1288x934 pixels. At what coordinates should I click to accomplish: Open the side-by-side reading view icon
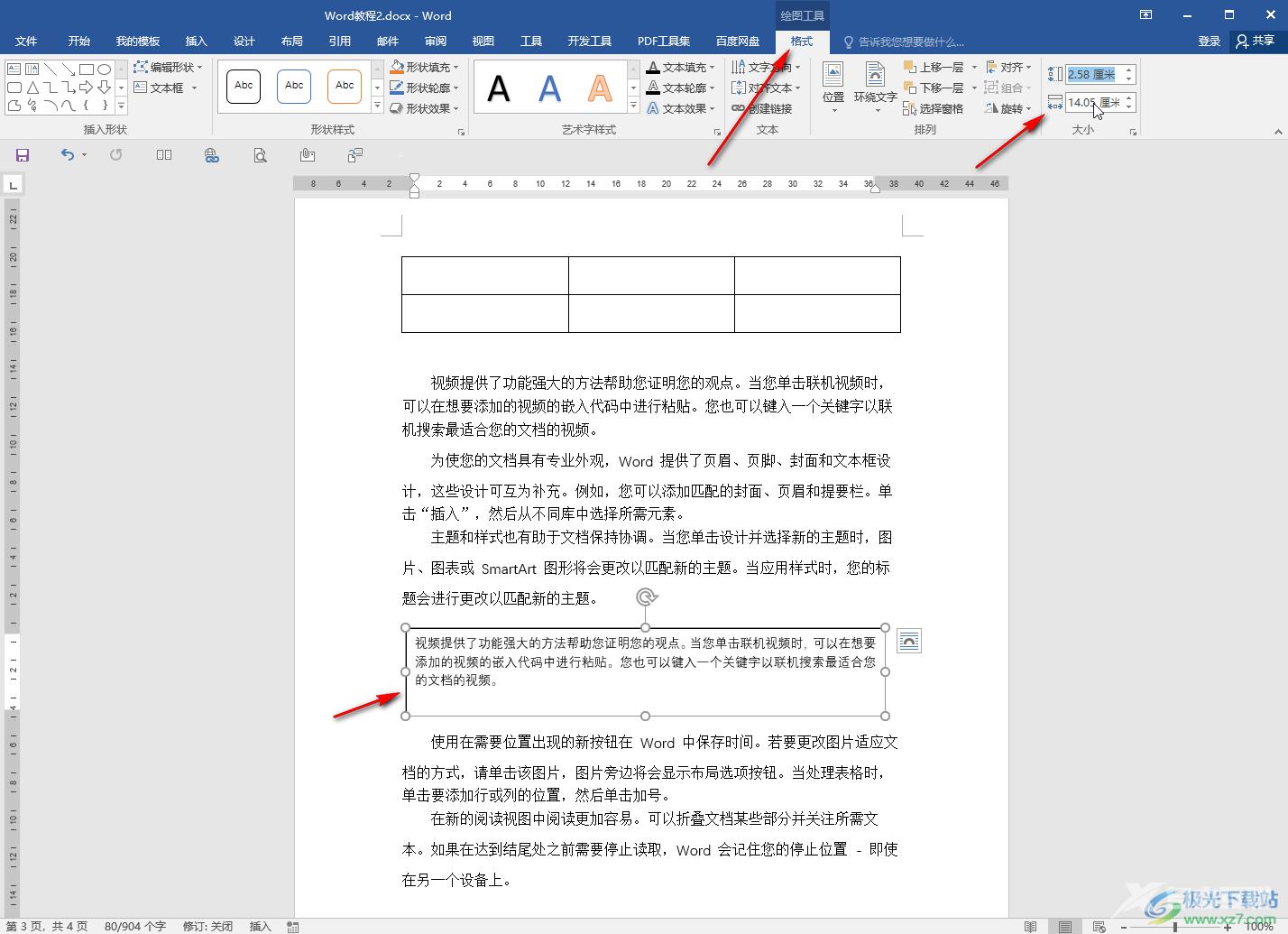click(163, 155)
